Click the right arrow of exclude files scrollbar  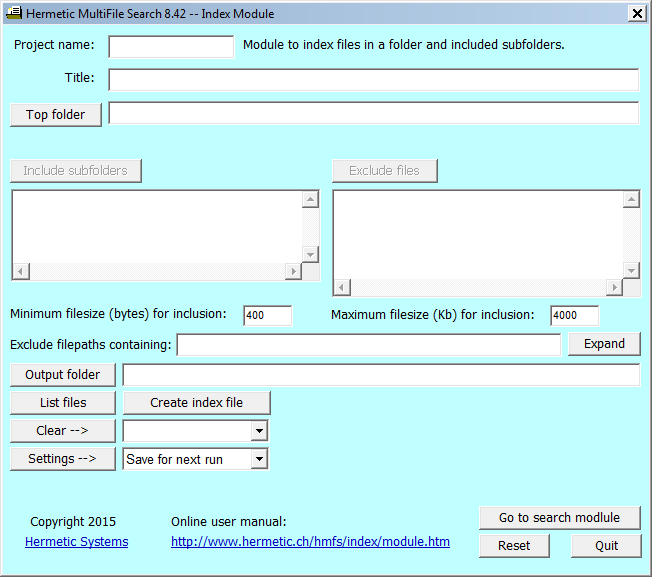pos(614,287)
